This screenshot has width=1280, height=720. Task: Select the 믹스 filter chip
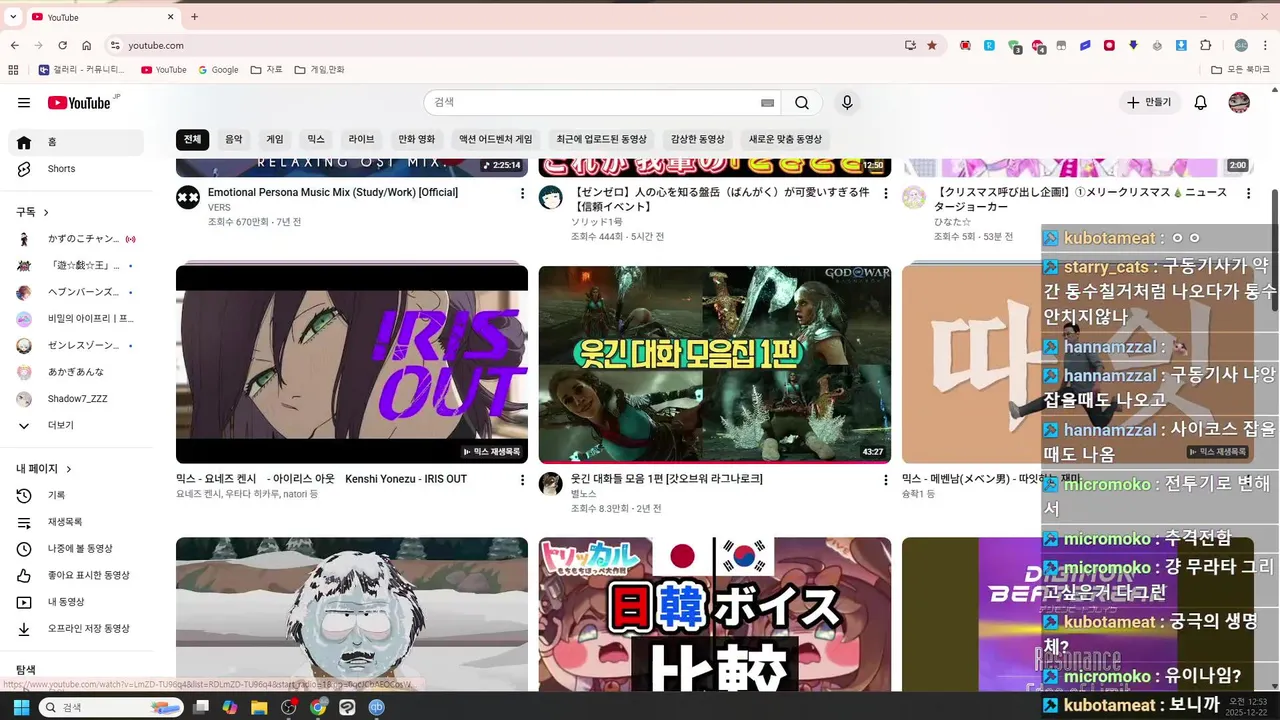point(316,139)
